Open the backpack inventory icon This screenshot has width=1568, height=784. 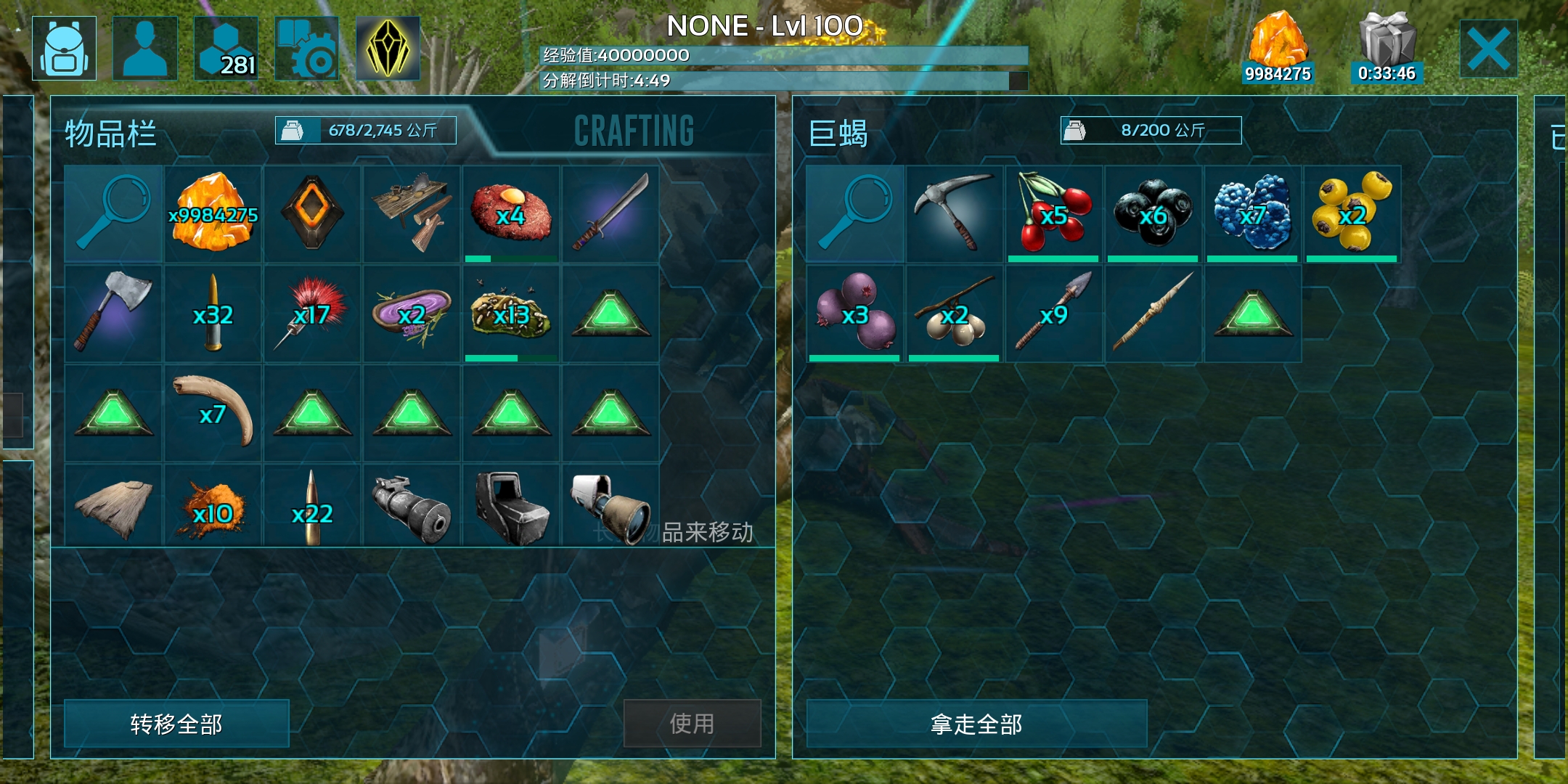click(x=65, y=48)
